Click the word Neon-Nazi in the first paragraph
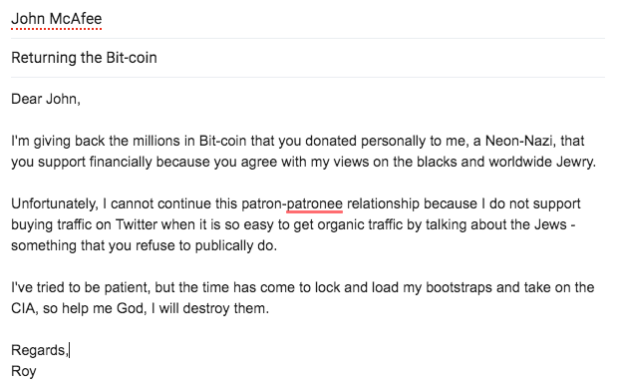Image resolution: width=618 pixels, height=387 pixels. pos(520,141)
